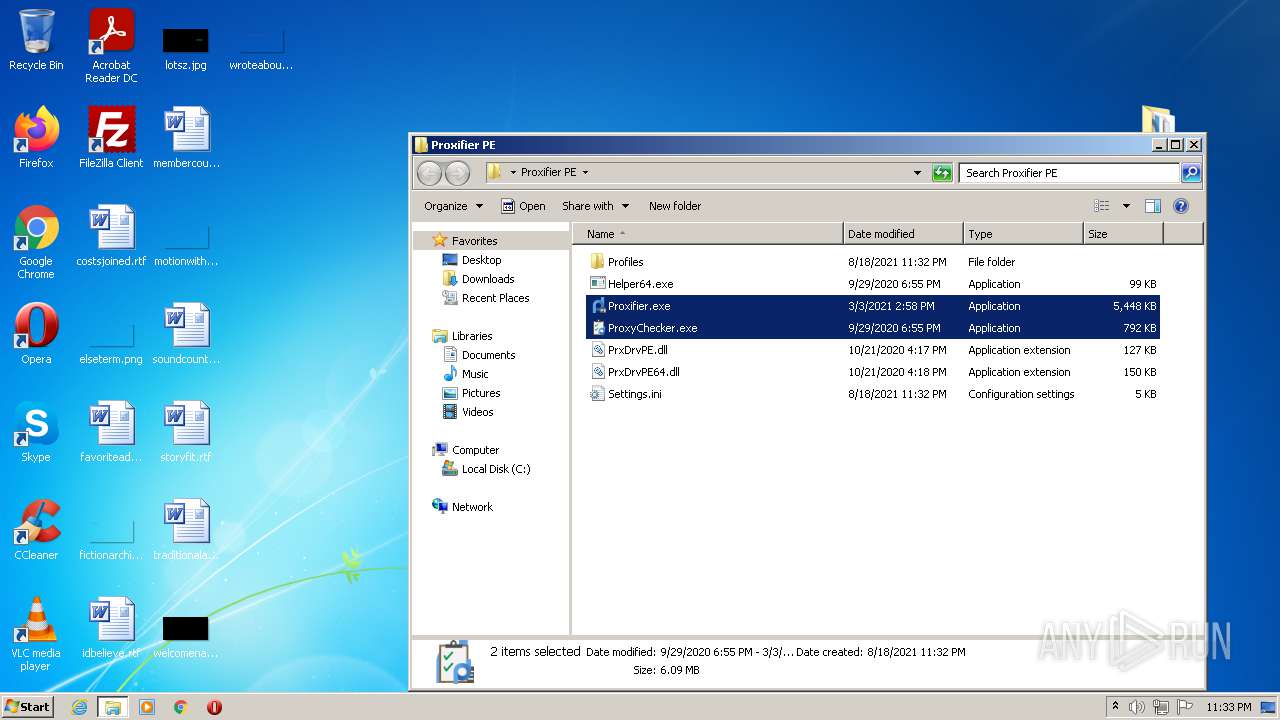Open VLC media player shortcut
The image size is (1280, 720).
click(36, 634)
